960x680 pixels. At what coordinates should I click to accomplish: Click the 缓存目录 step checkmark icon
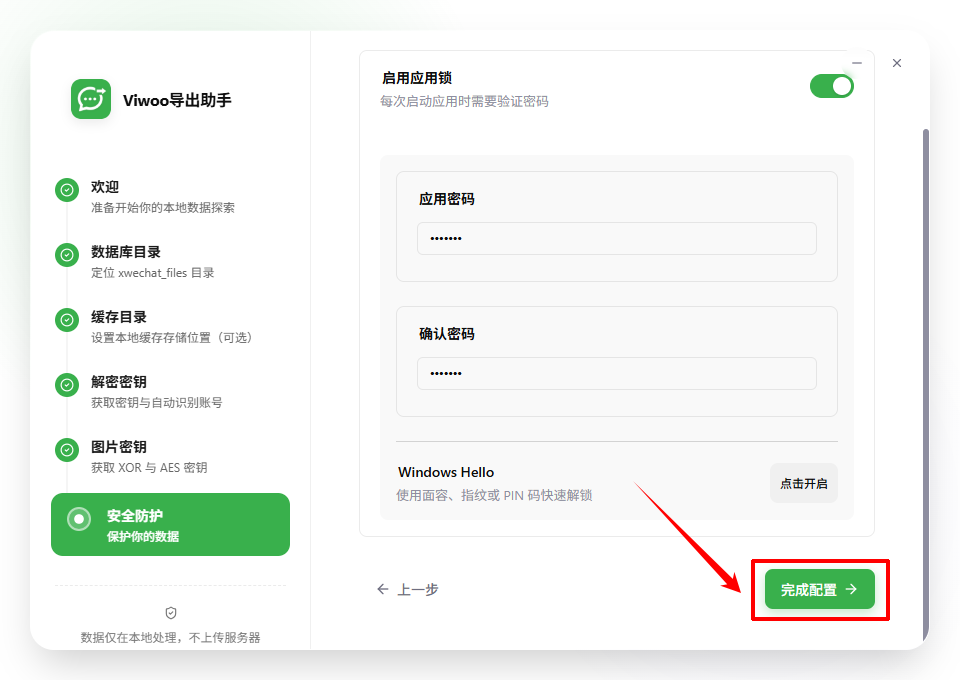tap(67, 319)
